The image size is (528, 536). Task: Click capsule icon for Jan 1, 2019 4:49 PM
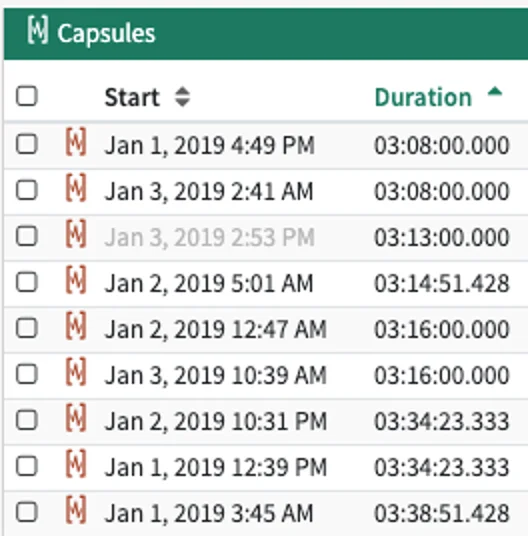tap(76, 142)
